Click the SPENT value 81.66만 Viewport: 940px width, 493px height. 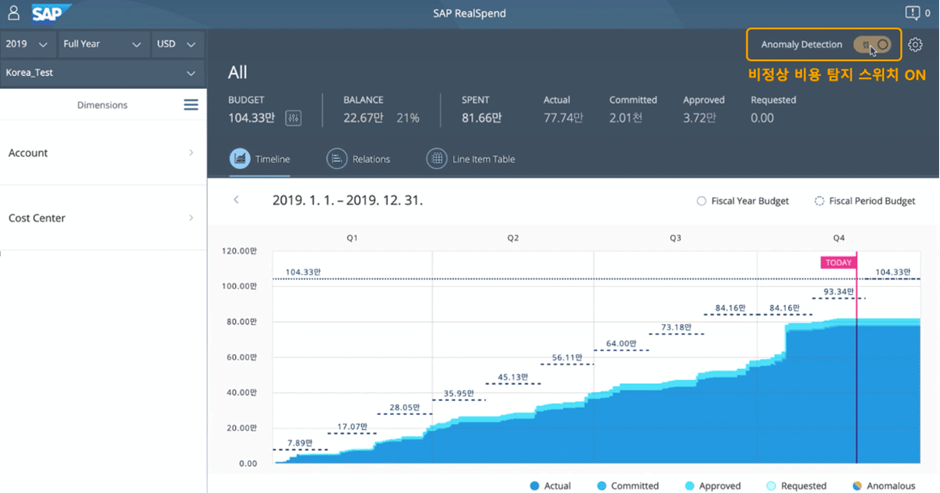point(481,118)
